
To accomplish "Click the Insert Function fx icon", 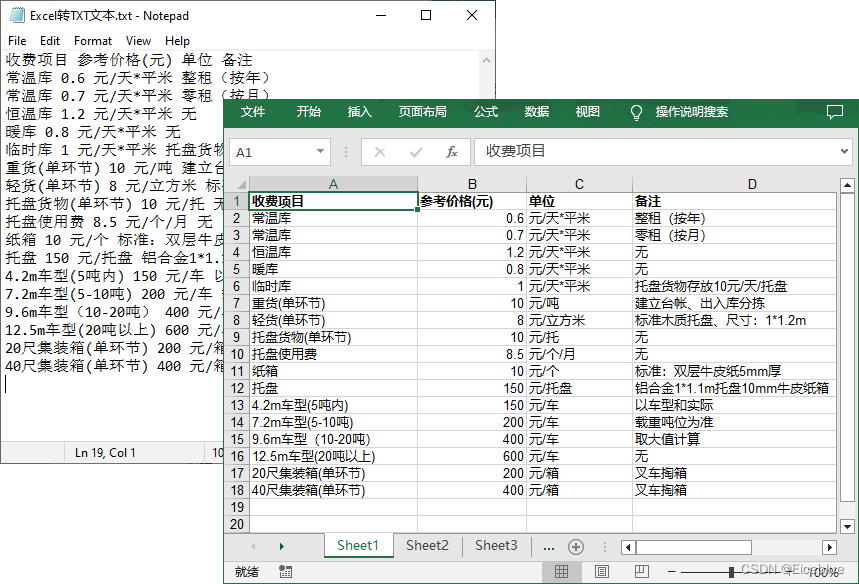I will point(451,152).
